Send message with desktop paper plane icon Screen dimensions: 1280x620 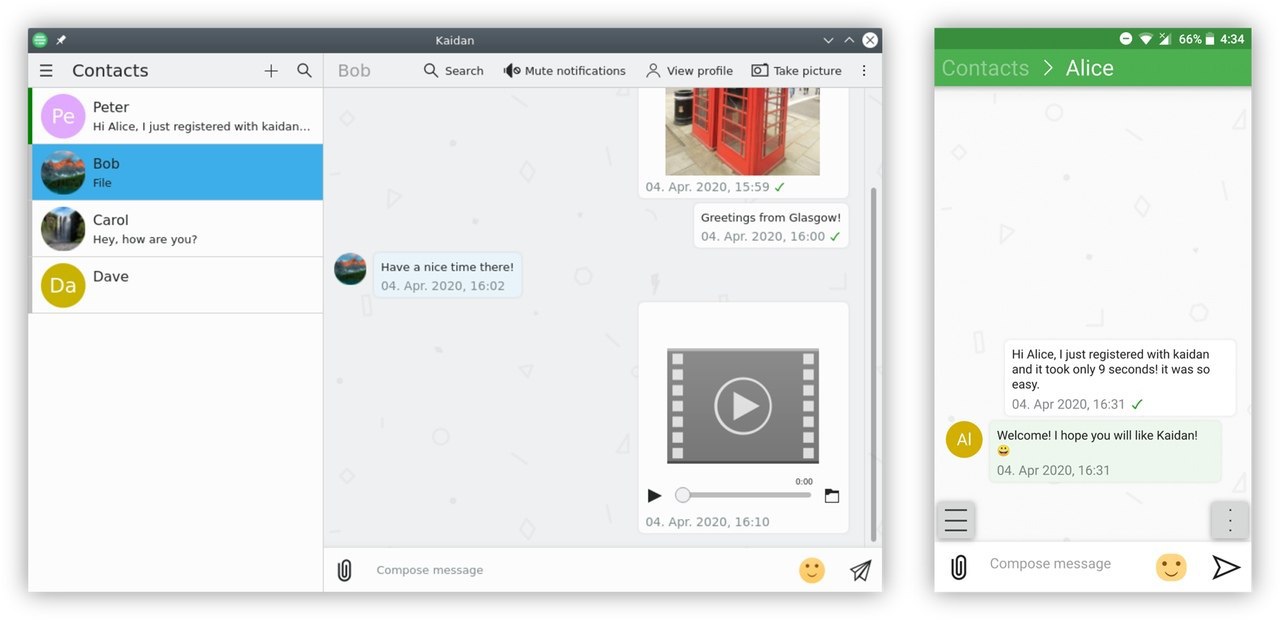coord(860,570)
